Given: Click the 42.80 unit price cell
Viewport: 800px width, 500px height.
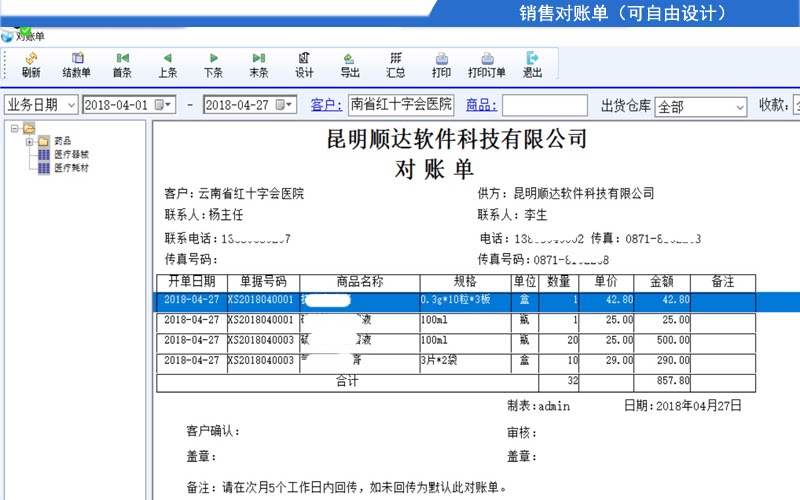Looking at the screenshot, I should [606, 301].
